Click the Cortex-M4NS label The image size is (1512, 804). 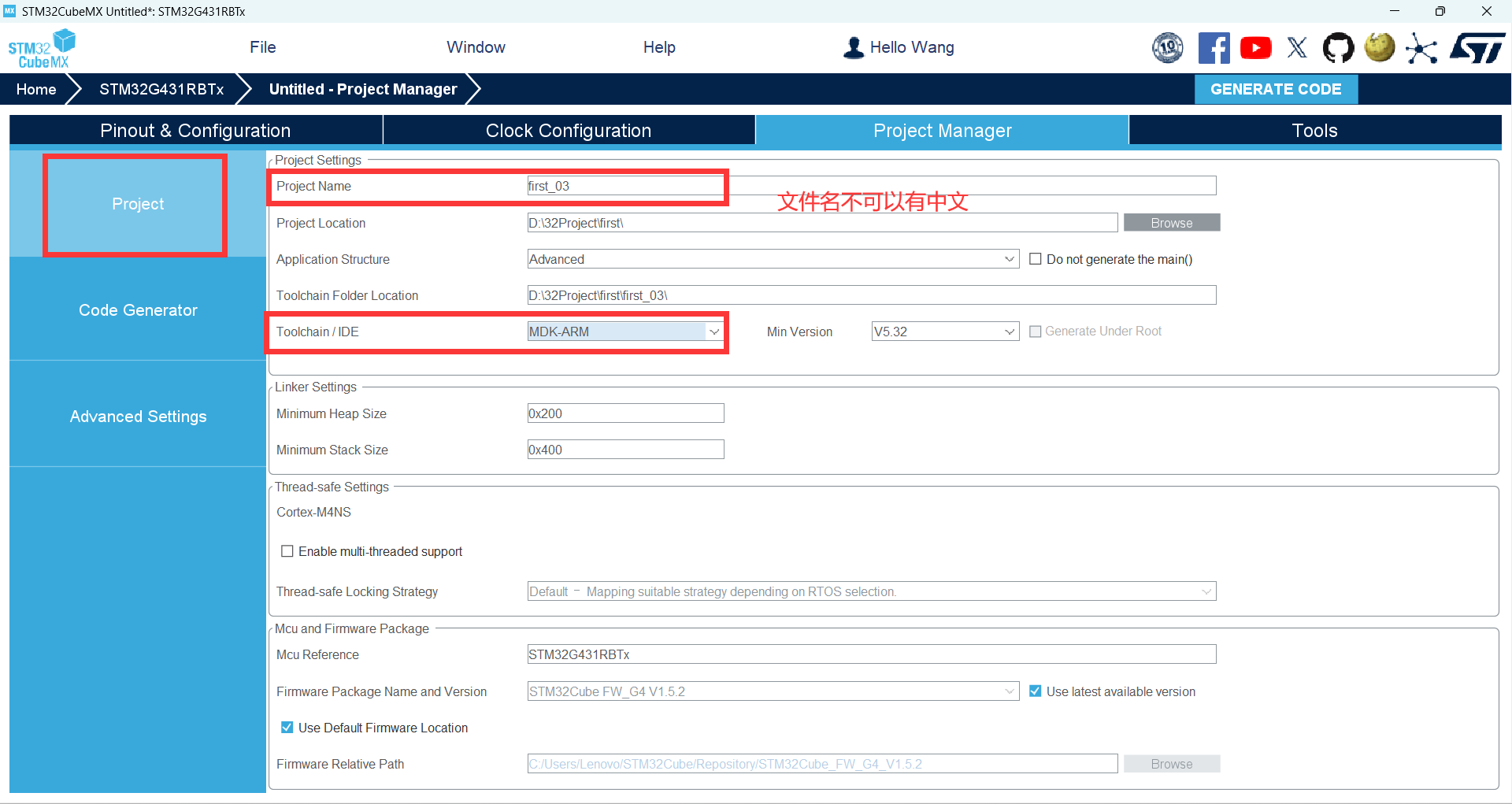(x=313, y=512)
